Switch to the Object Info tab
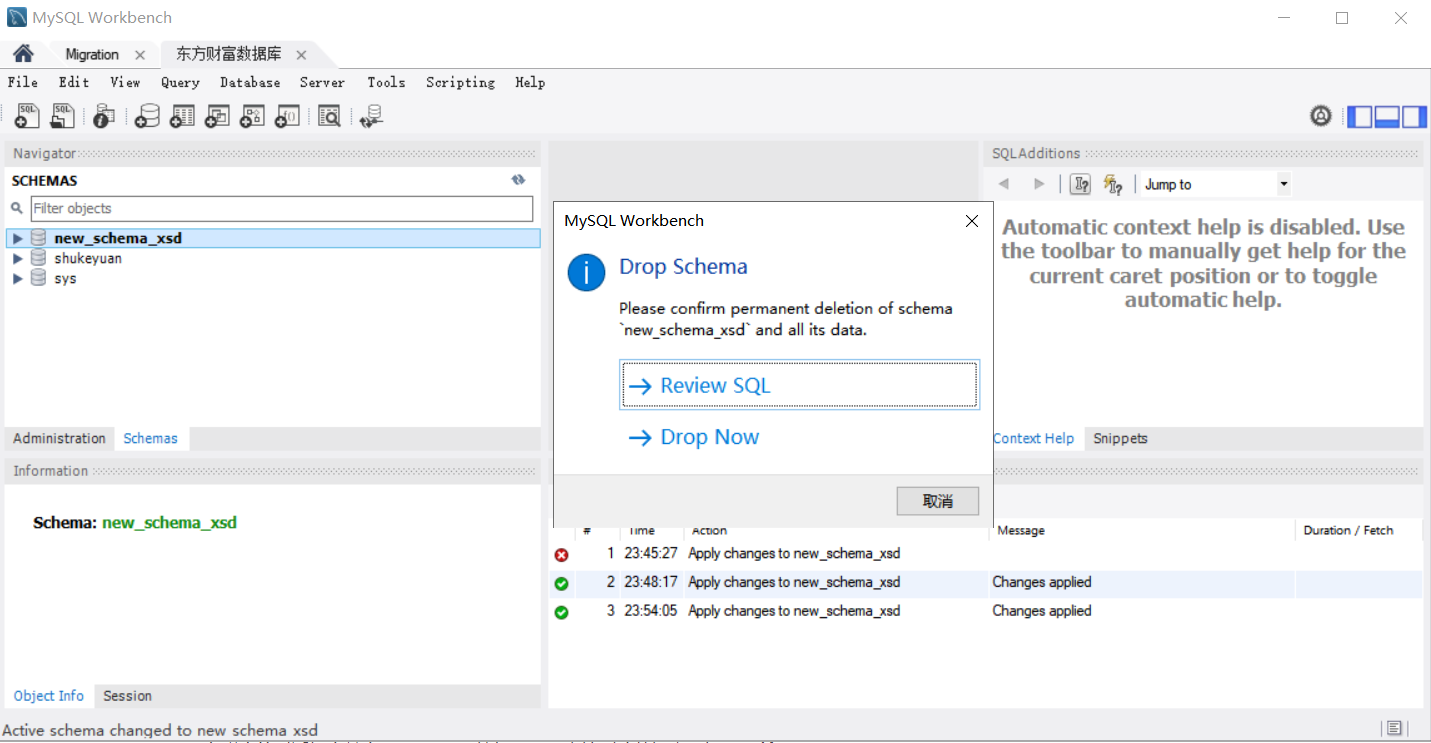 [x=49, y=696]
